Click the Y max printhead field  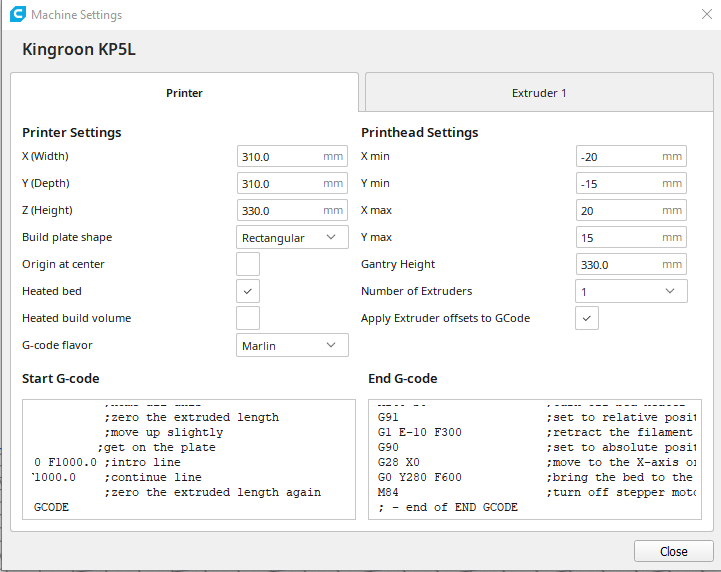point(617,237)
